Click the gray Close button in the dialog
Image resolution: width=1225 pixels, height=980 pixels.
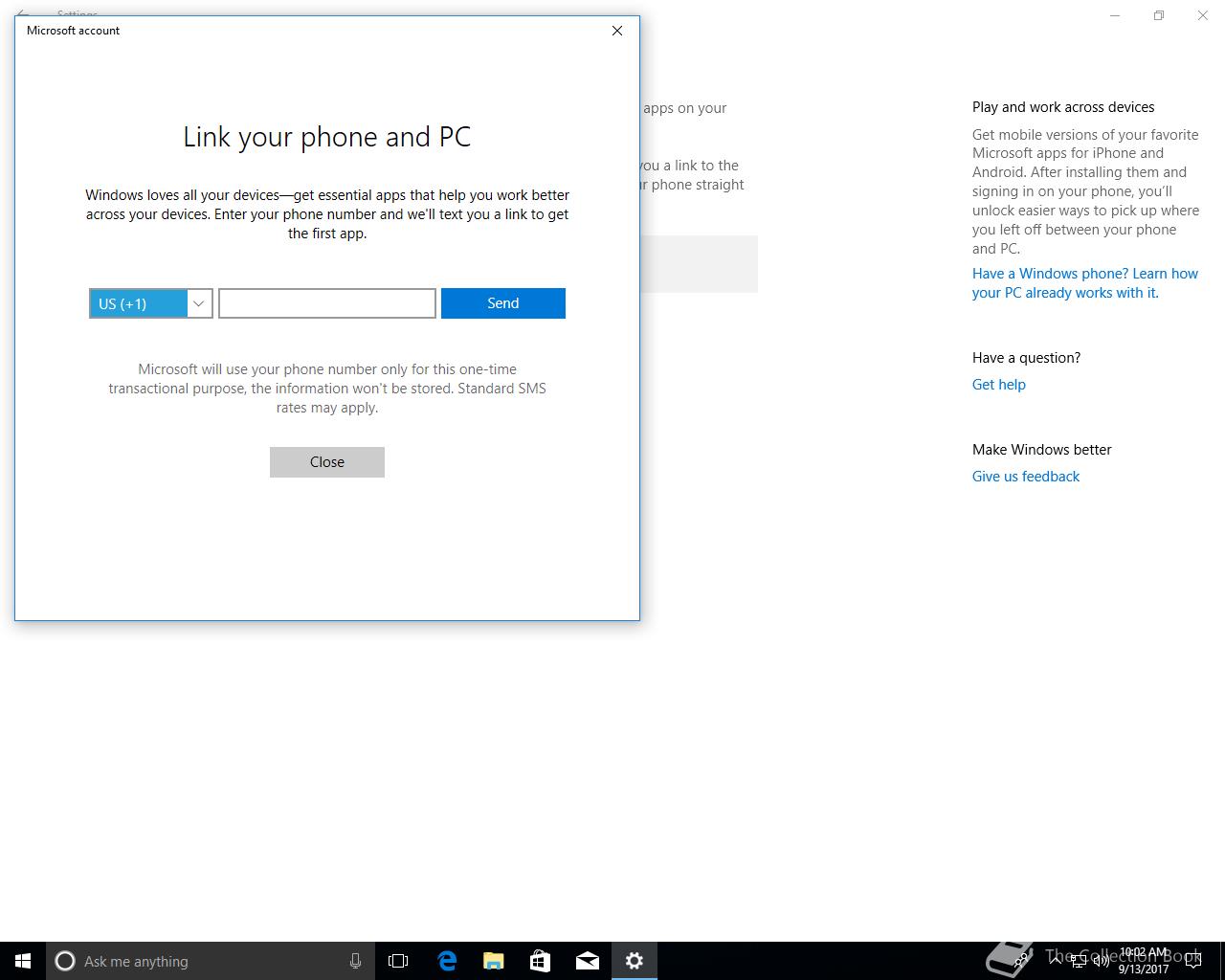pyautogui.click(x=327, y=462)
